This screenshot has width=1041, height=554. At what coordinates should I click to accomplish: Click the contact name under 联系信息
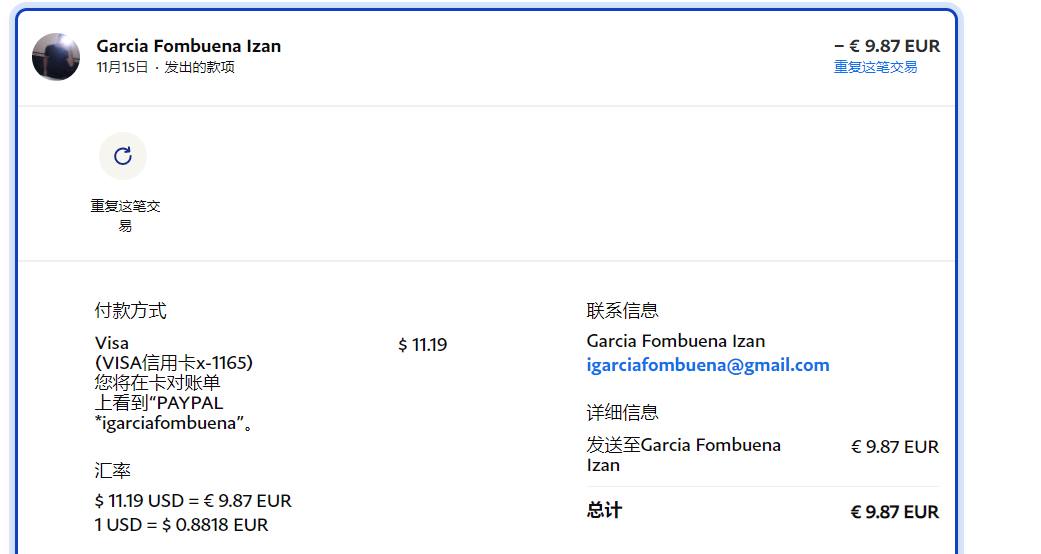(x=676, y=341)
